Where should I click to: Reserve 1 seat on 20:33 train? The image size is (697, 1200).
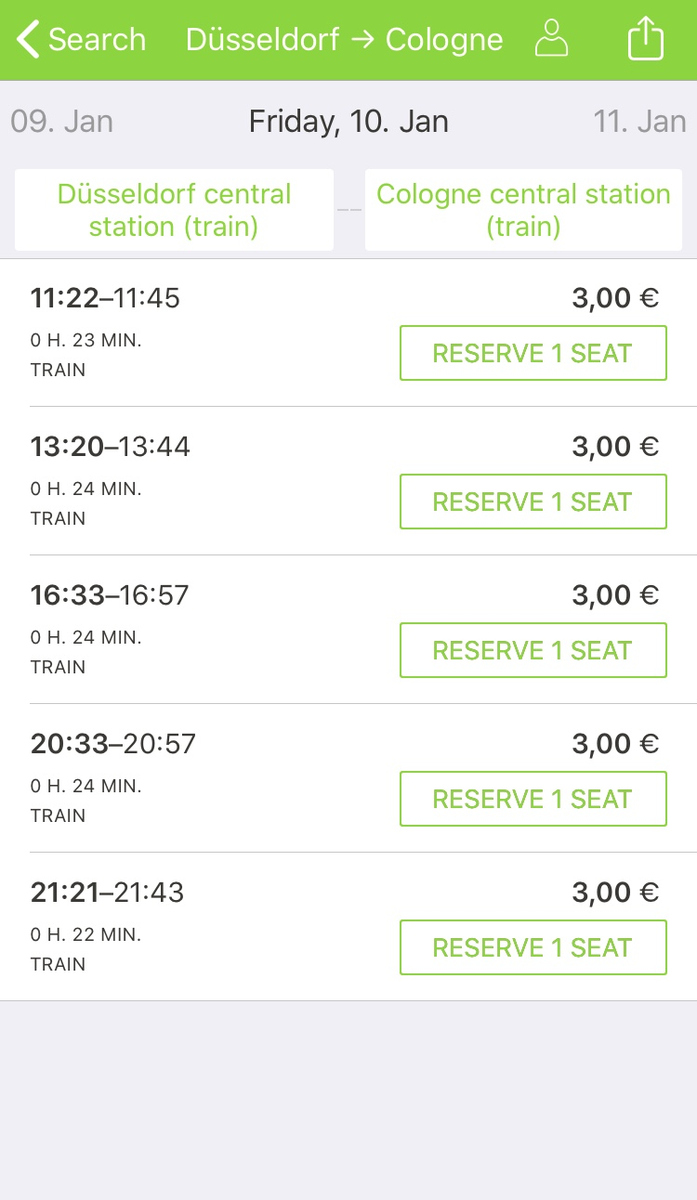click(x=533, y=799)
